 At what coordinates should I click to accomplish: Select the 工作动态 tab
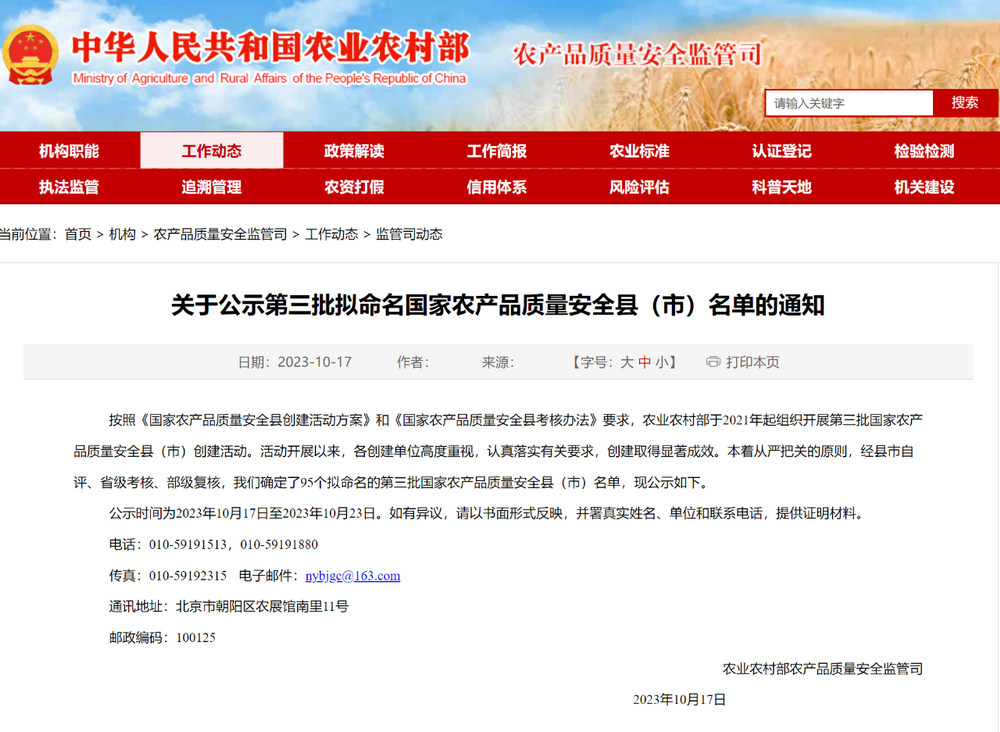click(212, 151)
